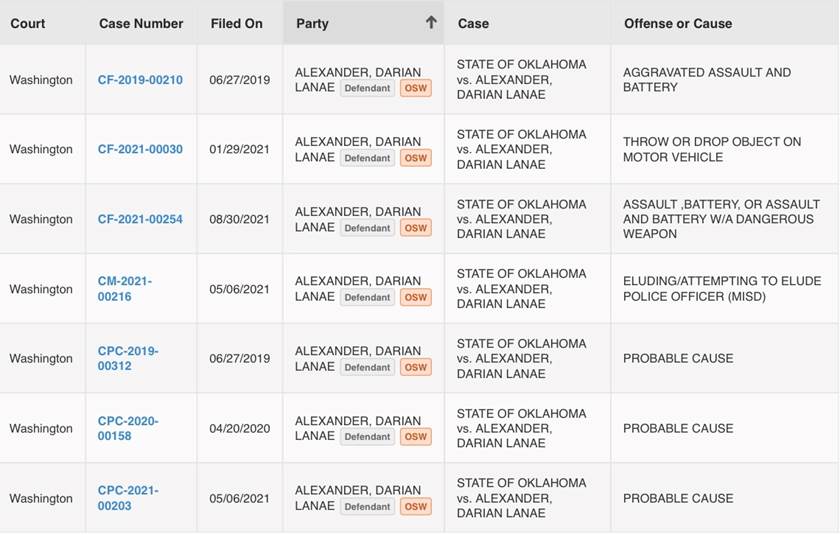
Task: Click OSW badge in aggravated assault row
Action: (415, 88)
